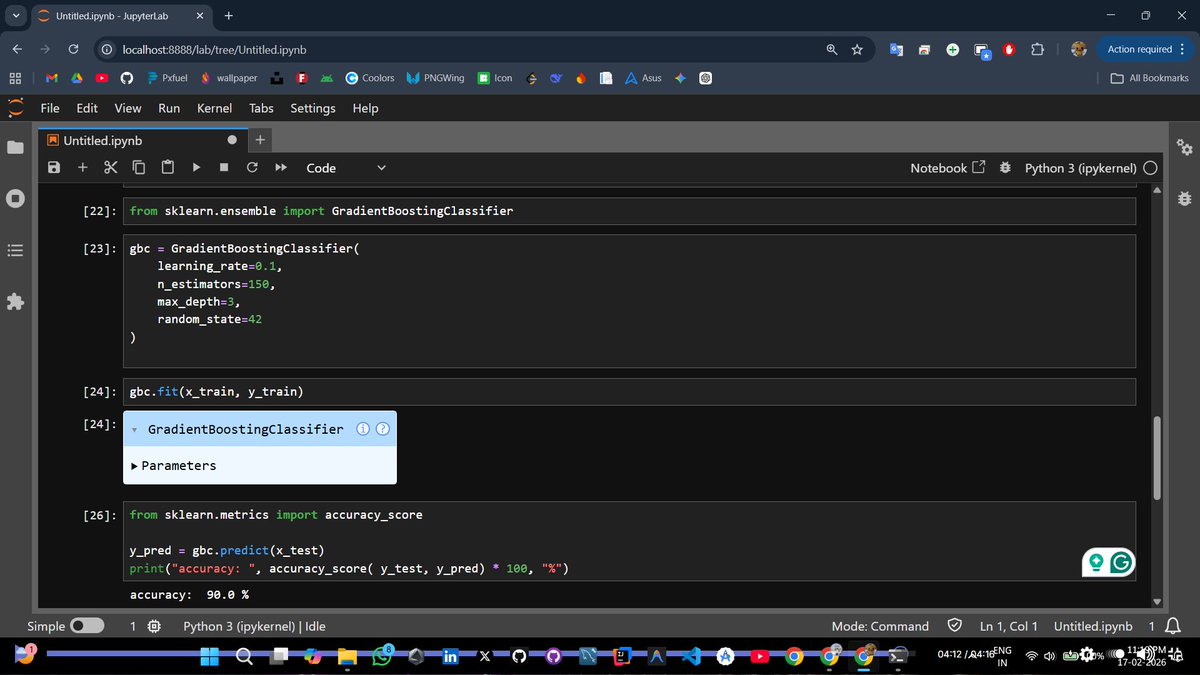Restart kernel and run all cells icon
Image resolution: width=1200 pixels, height=675 pixels.
[281, 168]
